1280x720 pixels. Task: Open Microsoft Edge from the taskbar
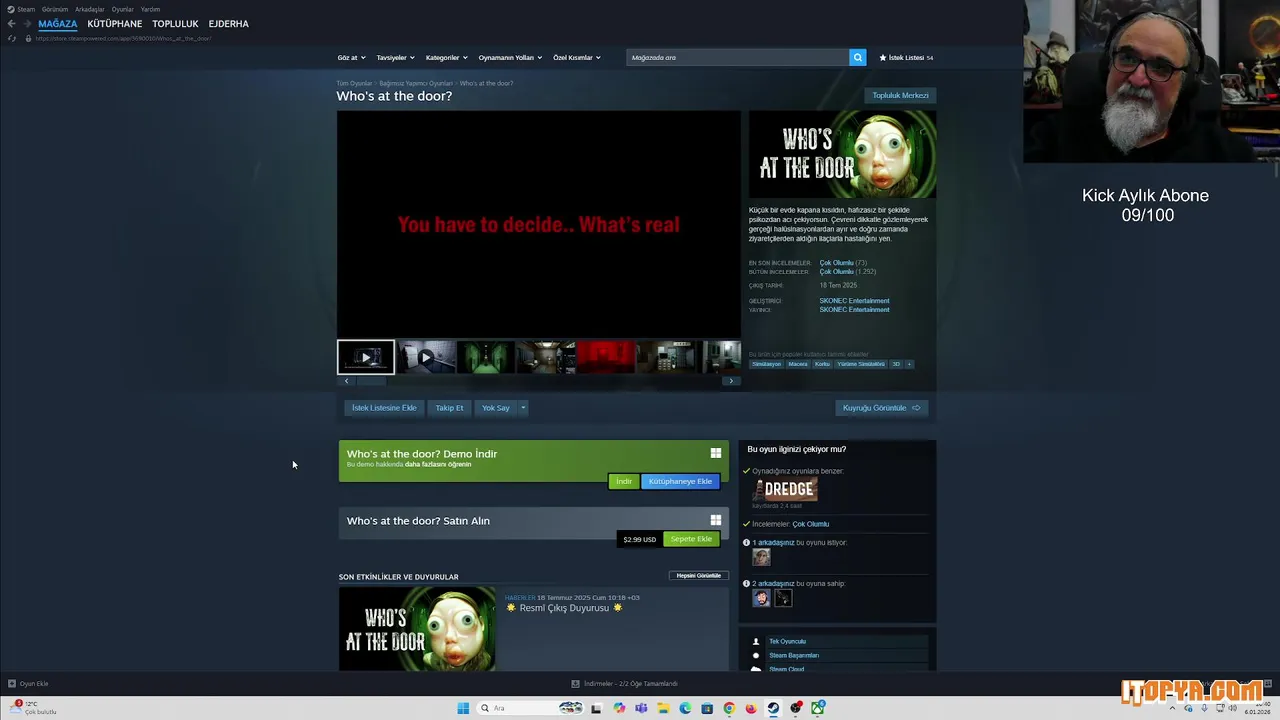pyautogui.click(x=685, y=708)
